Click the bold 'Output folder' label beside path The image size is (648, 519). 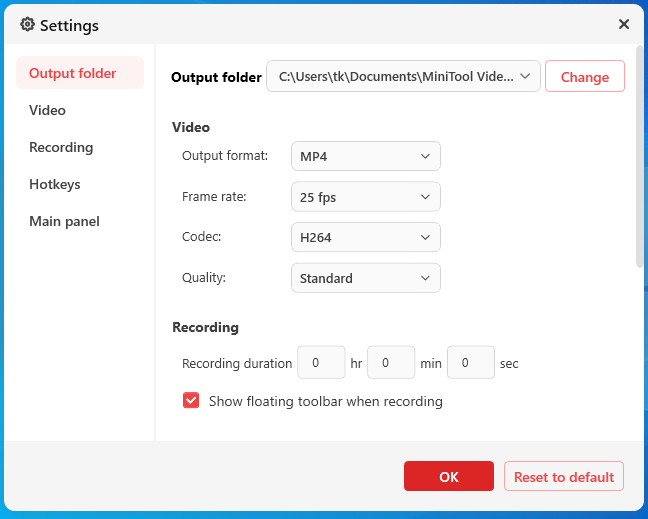click(216, 77)
